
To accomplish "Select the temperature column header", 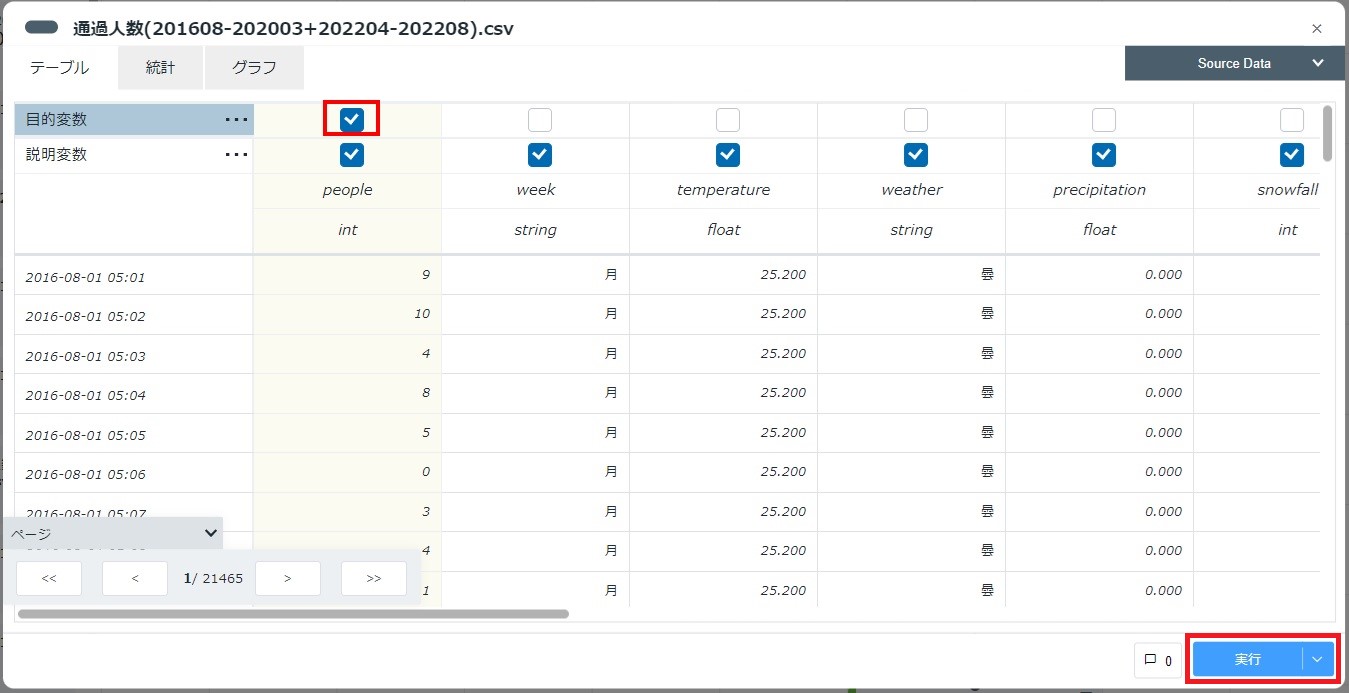I will (723, 190).
